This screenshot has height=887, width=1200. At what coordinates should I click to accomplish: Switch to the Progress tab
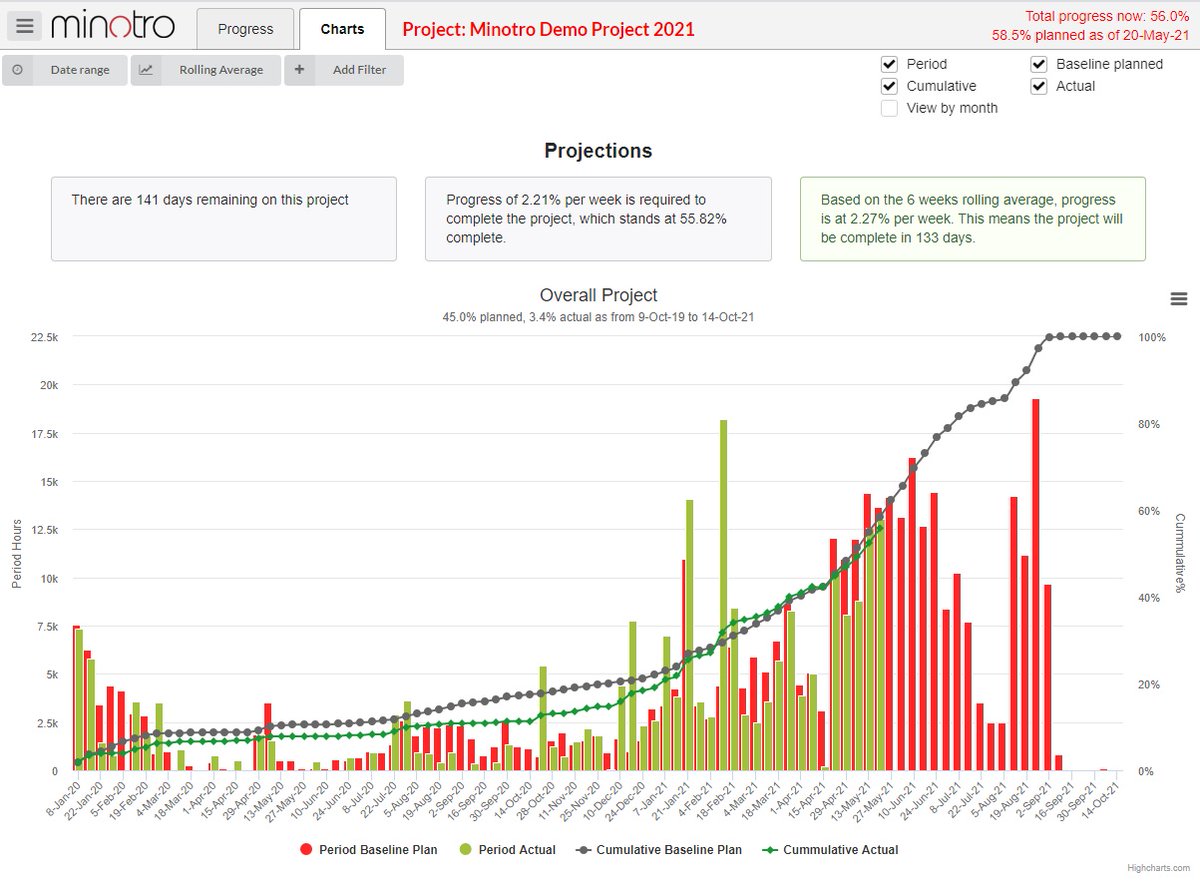pyautogui.click(x=245, y=29)
